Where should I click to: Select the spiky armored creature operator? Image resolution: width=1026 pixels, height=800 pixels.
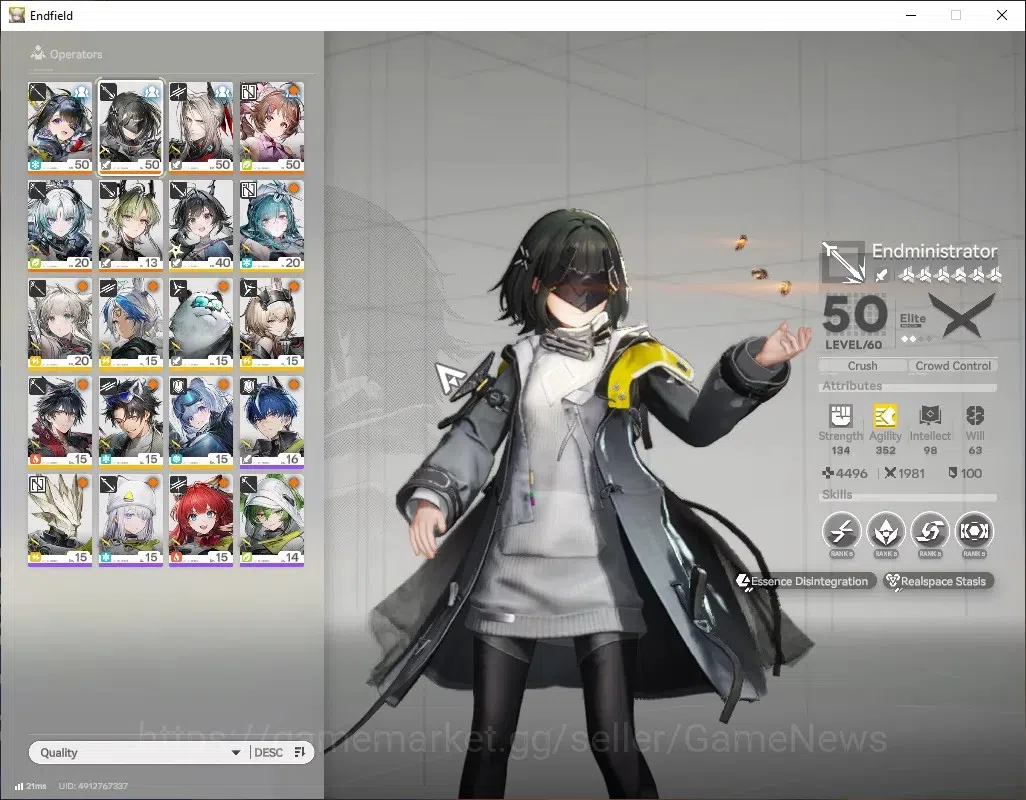click(x=60, y=520)
